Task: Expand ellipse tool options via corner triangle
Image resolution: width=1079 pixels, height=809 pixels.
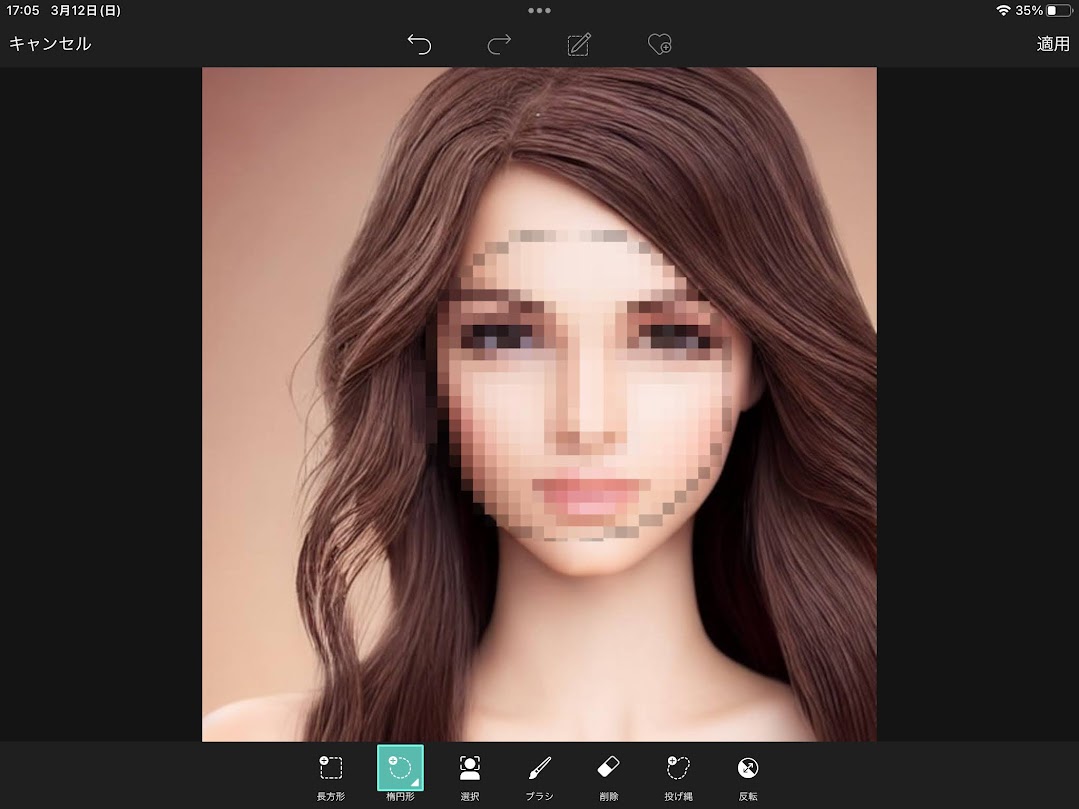Action: [416, 783]
